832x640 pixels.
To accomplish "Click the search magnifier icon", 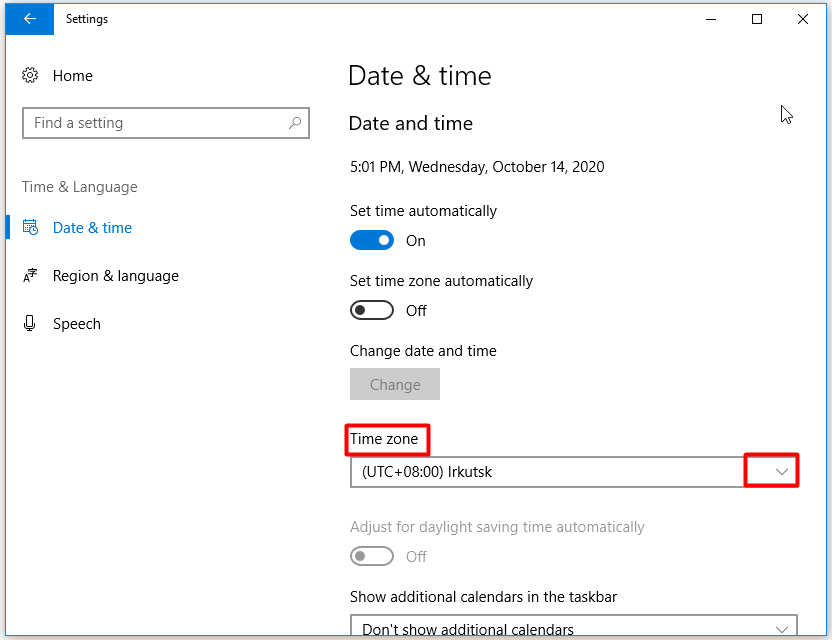I will pos(295,123).
